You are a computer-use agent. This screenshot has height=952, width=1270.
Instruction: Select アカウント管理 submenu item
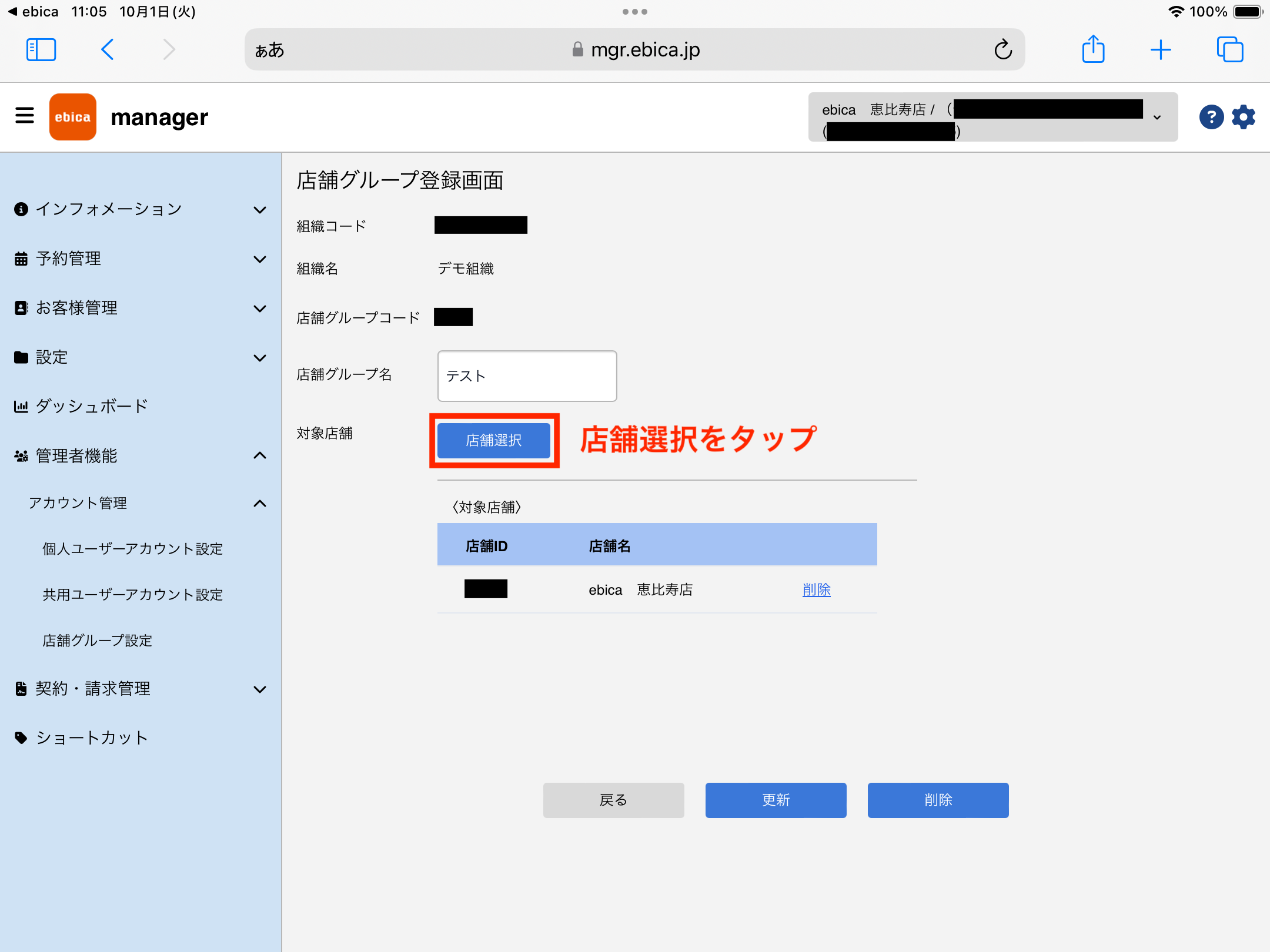tap(78, 503)
